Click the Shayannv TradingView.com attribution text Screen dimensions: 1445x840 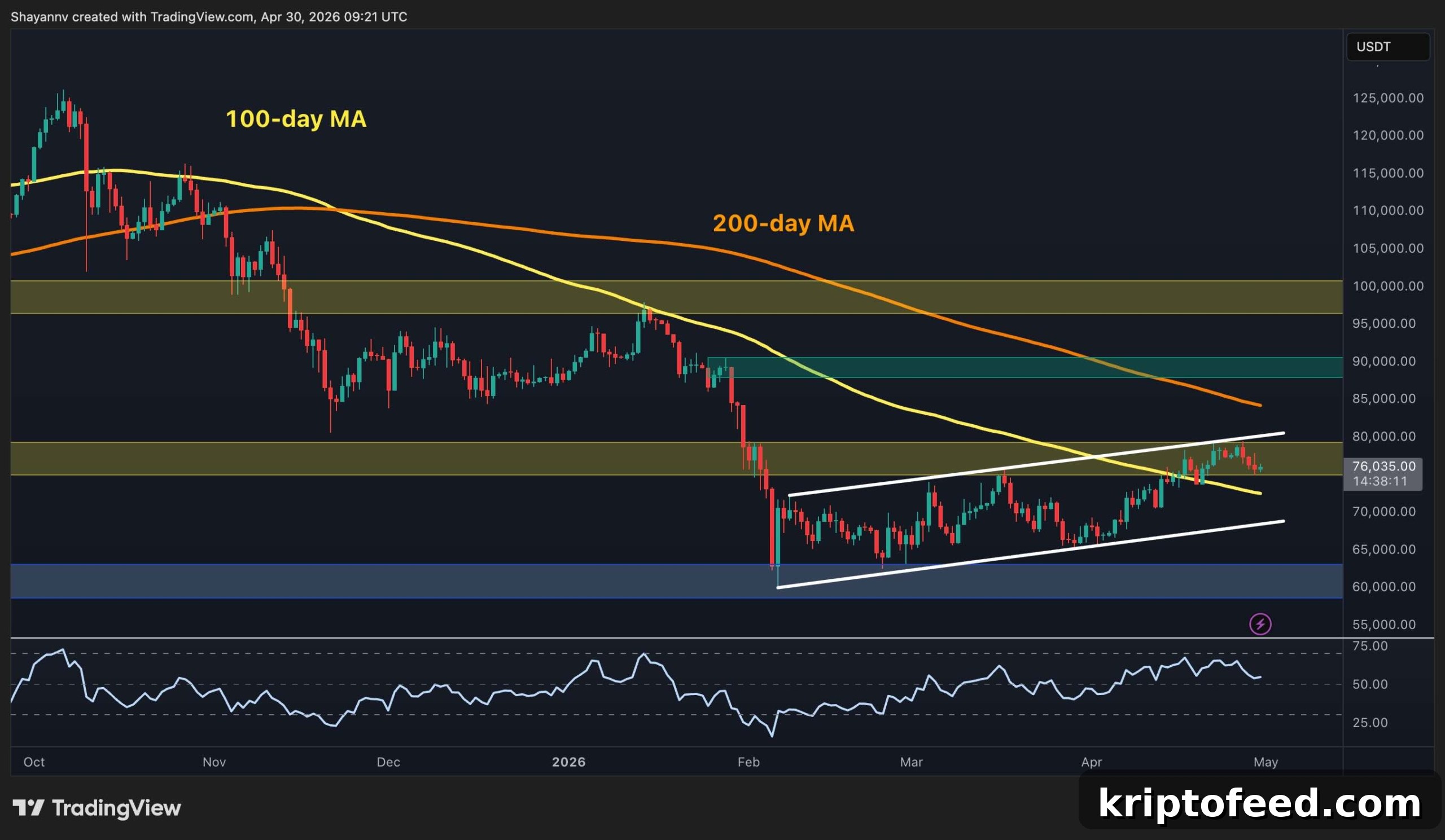(209, 16)
